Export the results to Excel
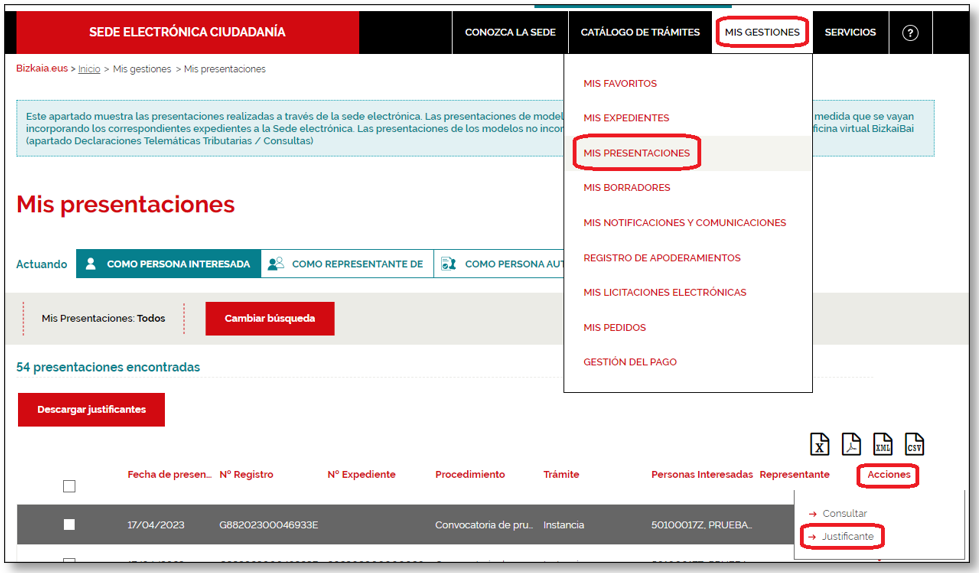This screenshot has width=979, height=573. [x=819, y=444]
